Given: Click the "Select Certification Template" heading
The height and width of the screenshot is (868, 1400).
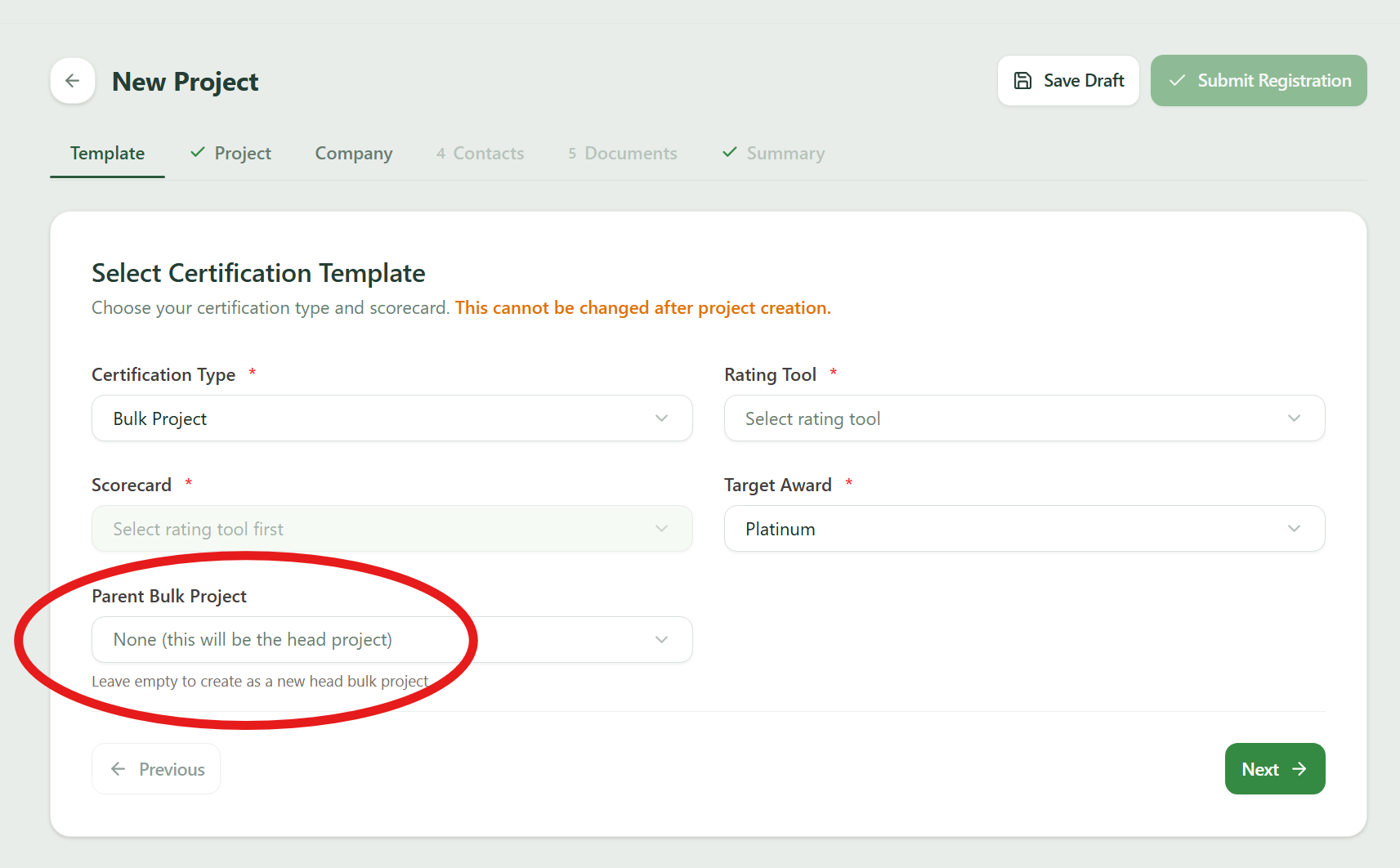Looking at the screenshot, I should [x=258, y=273].
